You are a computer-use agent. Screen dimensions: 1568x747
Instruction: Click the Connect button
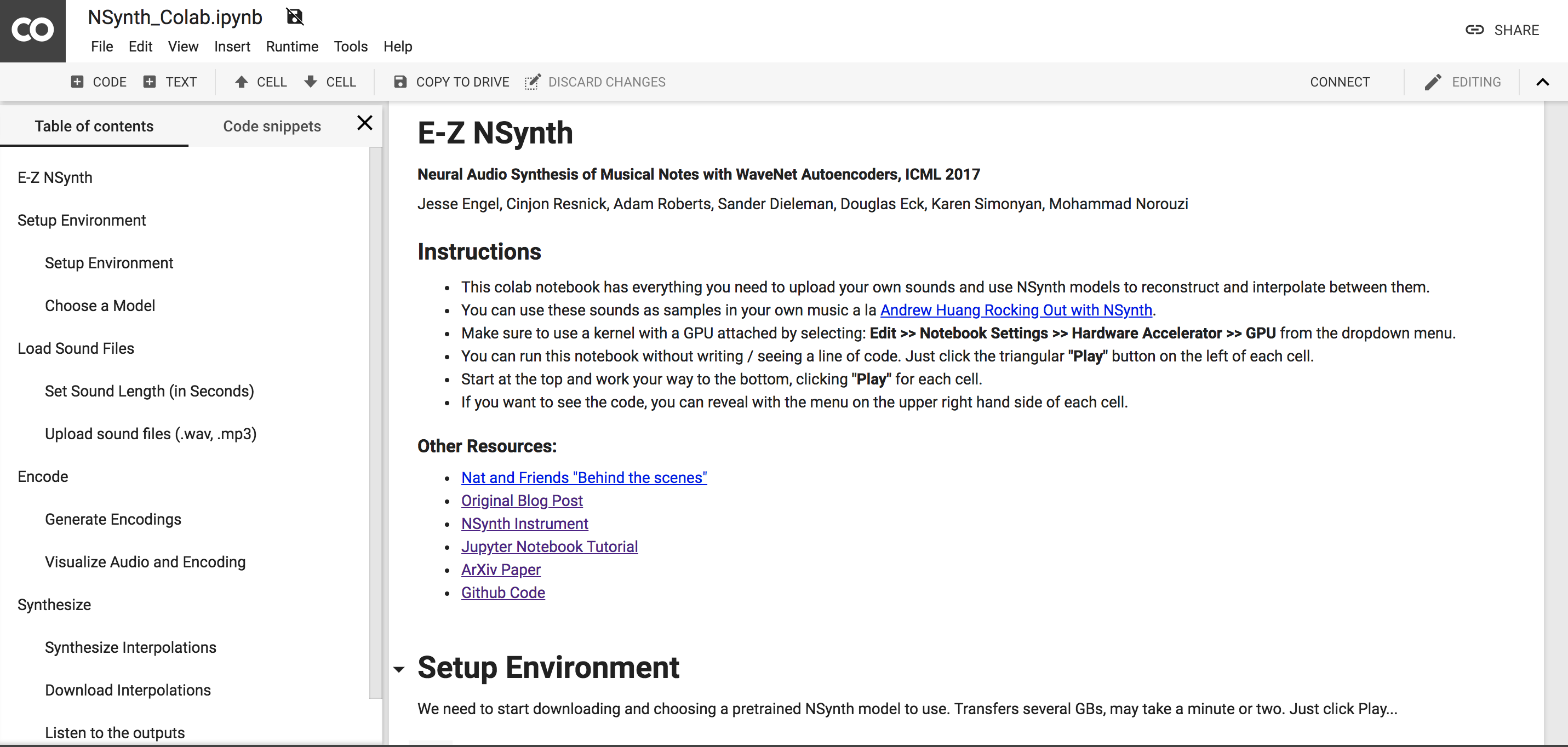click(x=1339, y=82)
